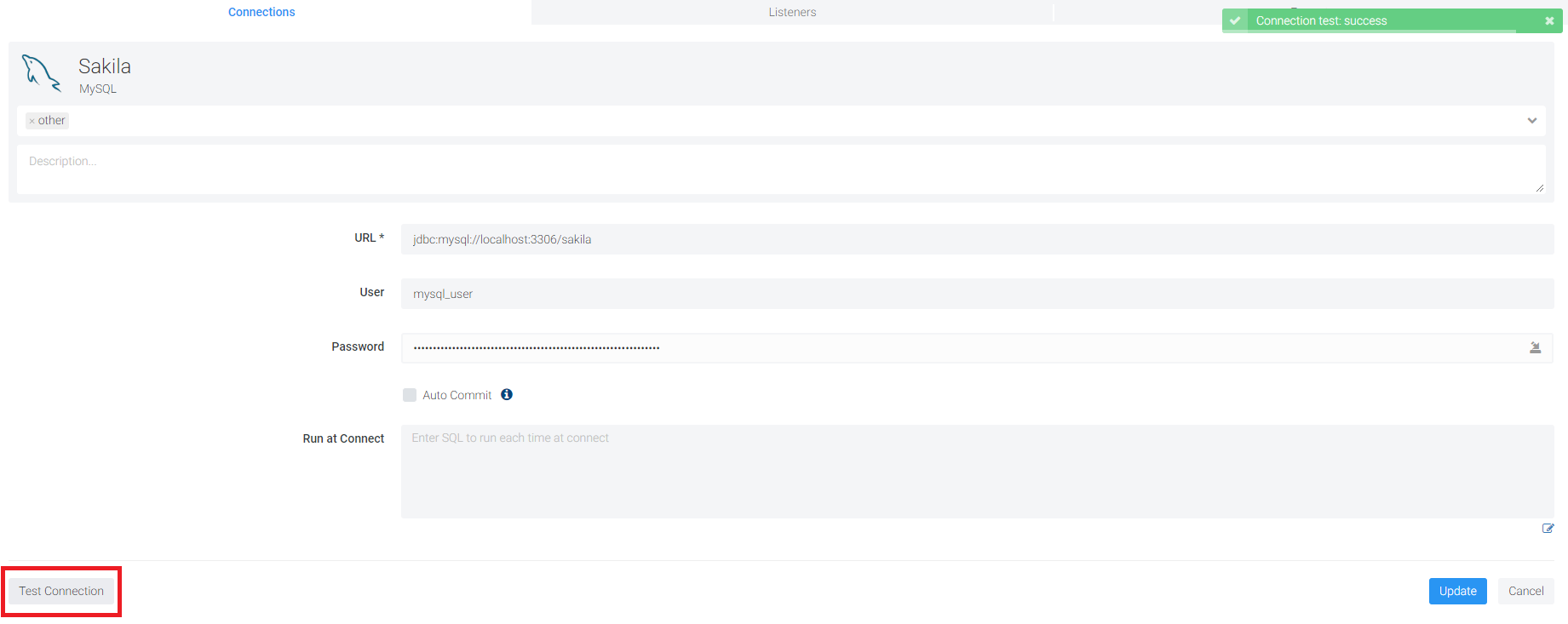The height and width of the screenshot is (624, 1568).
Task: Enable the Auto Commit checkbox
Action: click(410, 395)
